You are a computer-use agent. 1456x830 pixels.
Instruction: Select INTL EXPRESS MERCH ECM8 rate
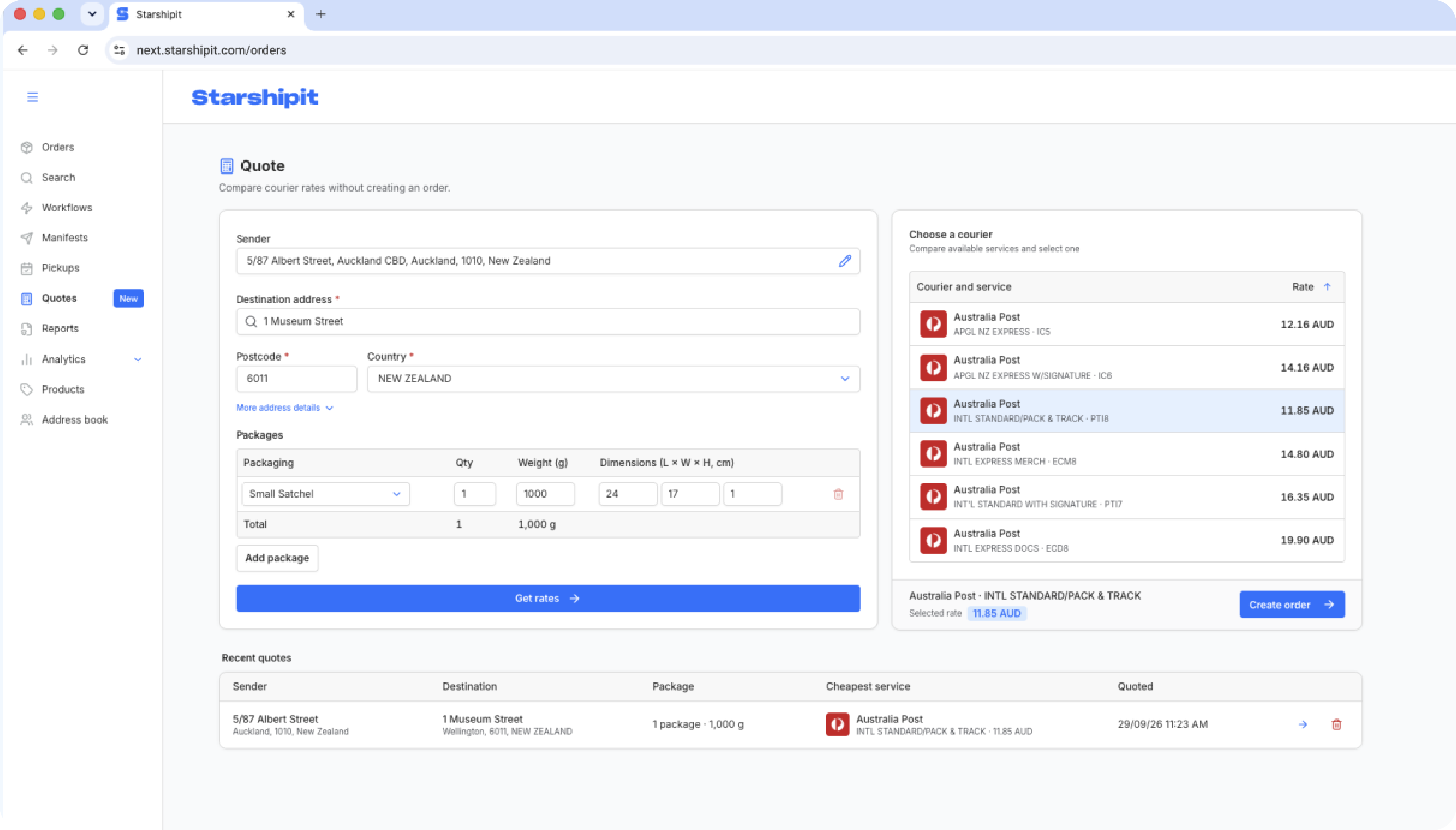pos(1127,454)
